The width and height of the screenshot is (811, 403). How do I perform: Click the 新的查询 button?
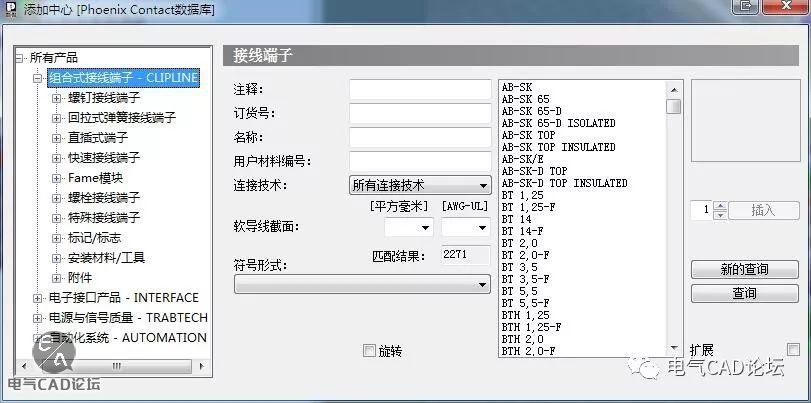(745, 270)
